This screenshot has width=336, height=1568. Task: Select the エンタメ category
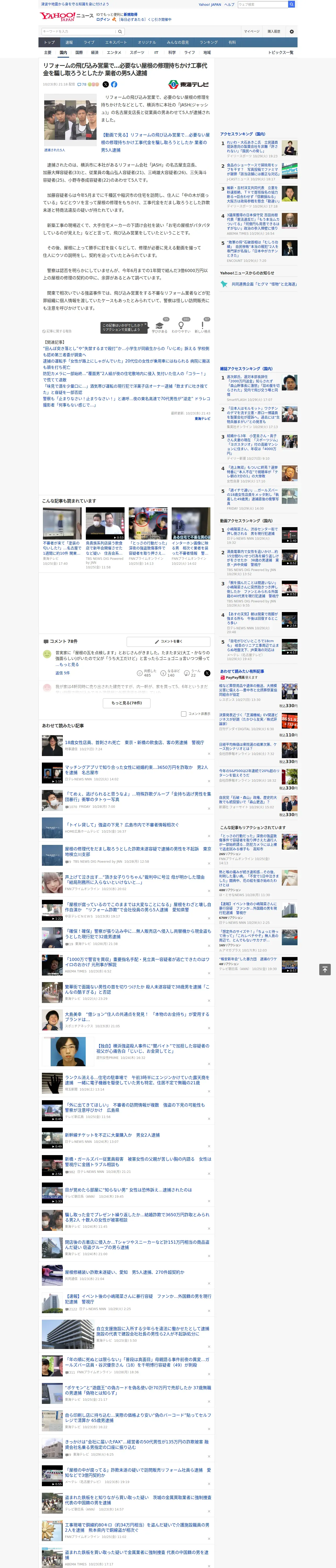114,52
